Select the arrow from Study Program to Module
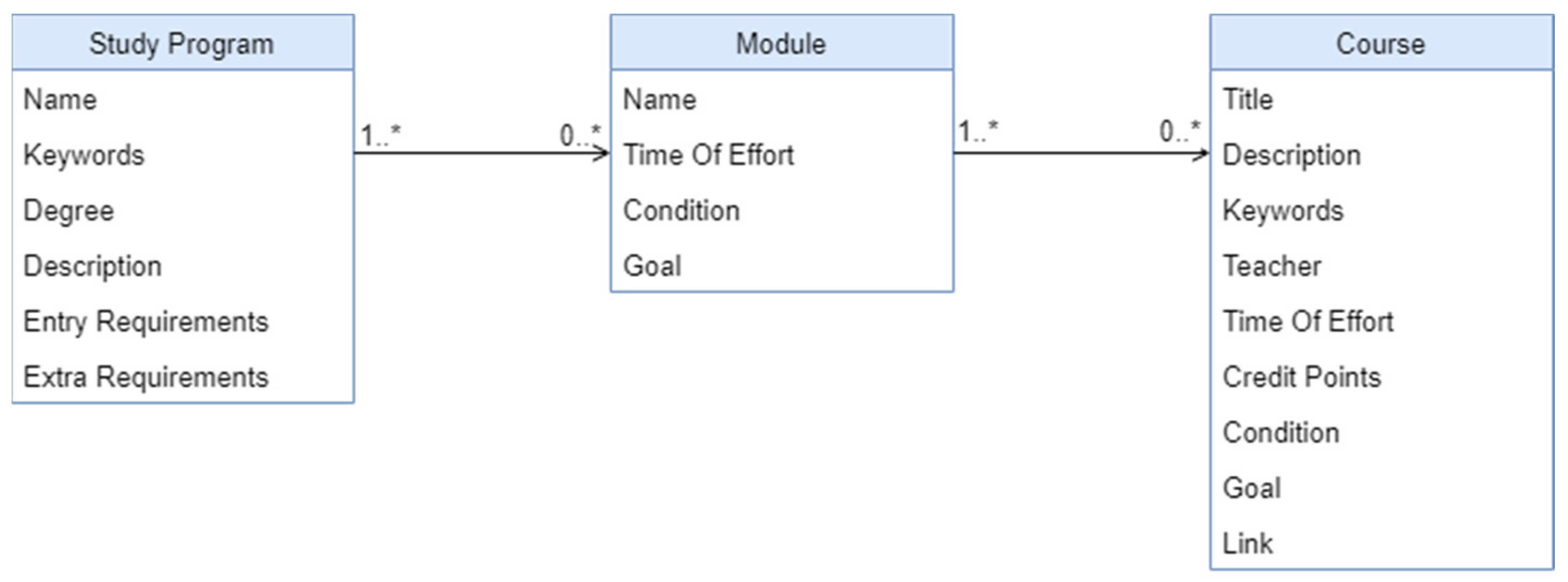The image size is (1568, 582). (x=481, y=153)
